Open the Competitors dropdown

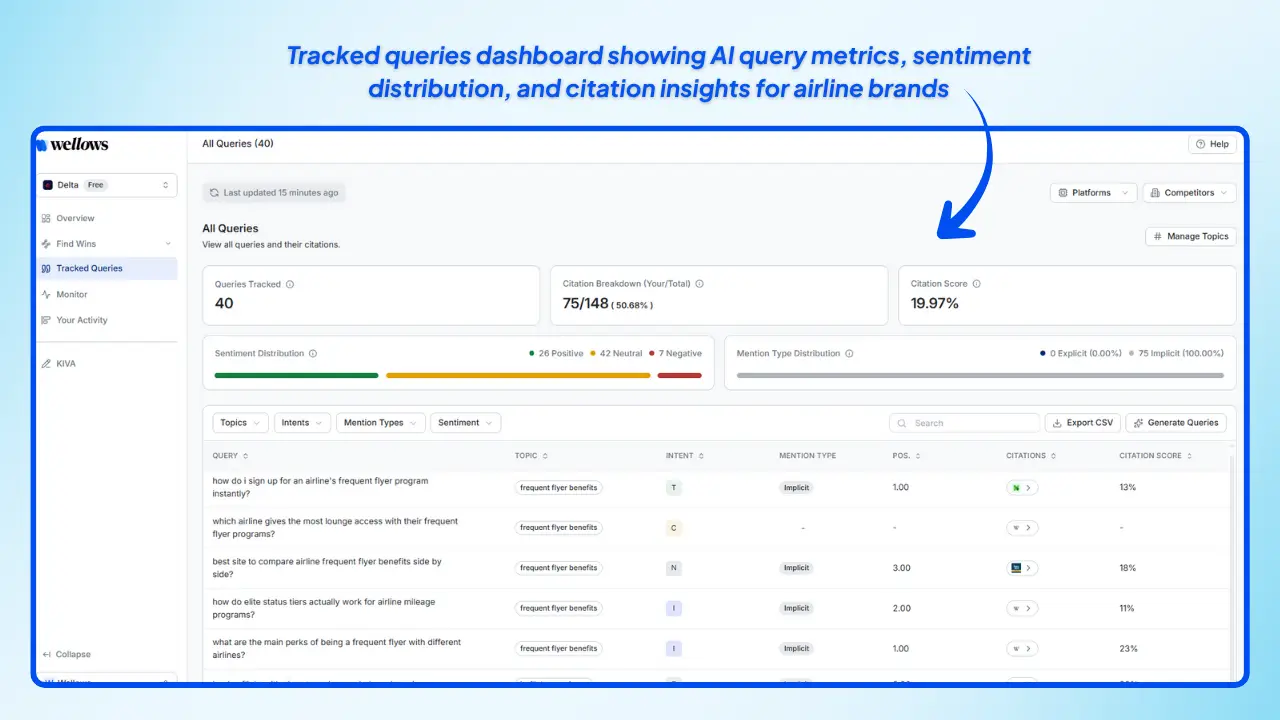[1189, 193]
